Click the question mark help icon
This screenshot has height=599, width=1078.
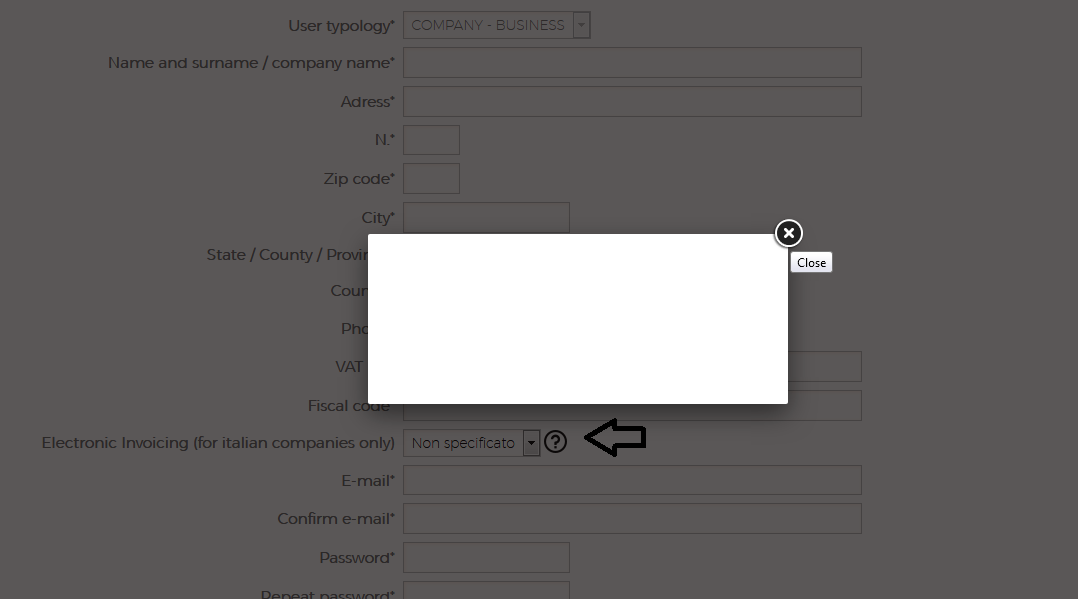(556, 442)
